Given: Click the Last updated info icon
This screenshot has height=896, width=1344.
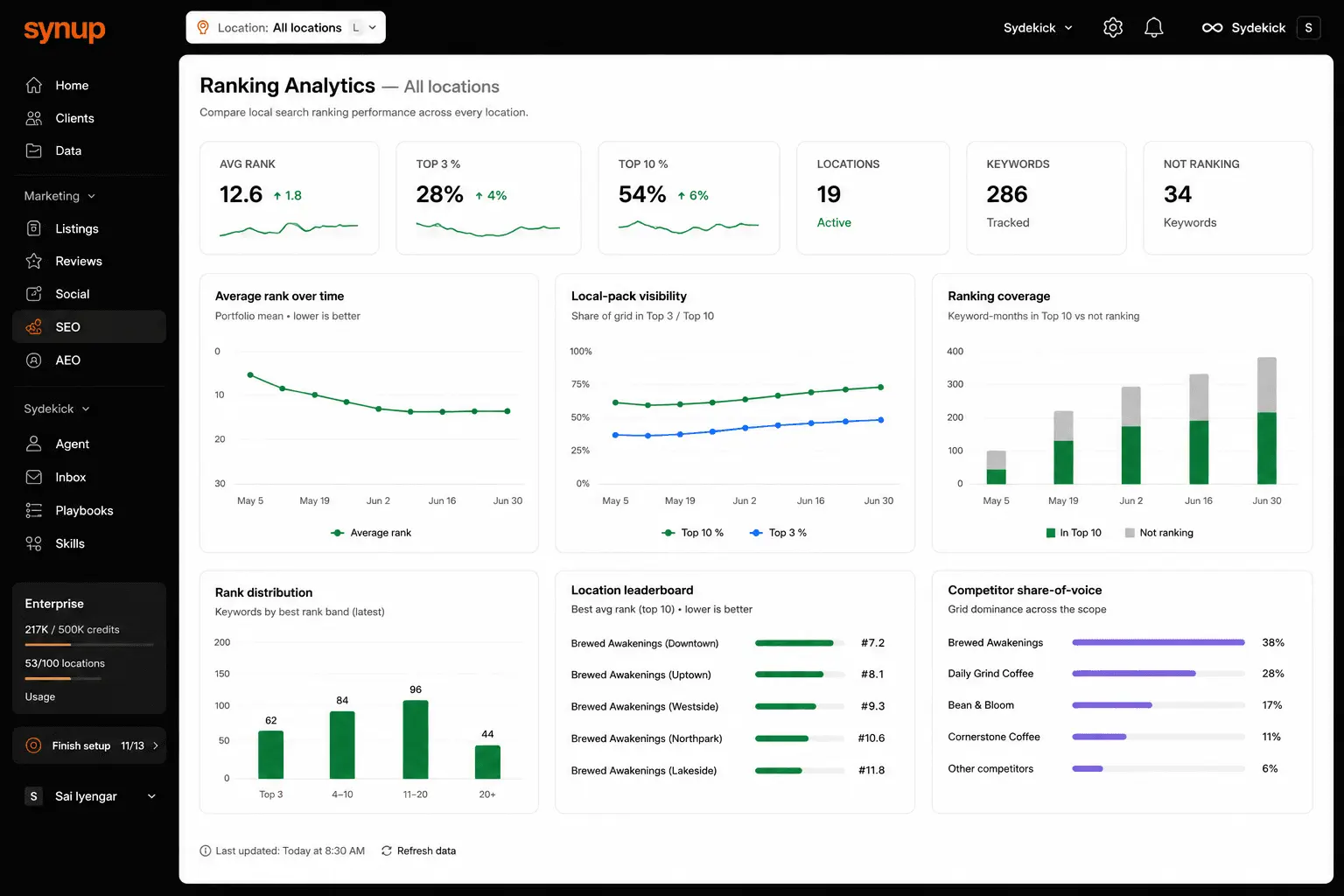Looking at the screenshot, I should [206, 850].
